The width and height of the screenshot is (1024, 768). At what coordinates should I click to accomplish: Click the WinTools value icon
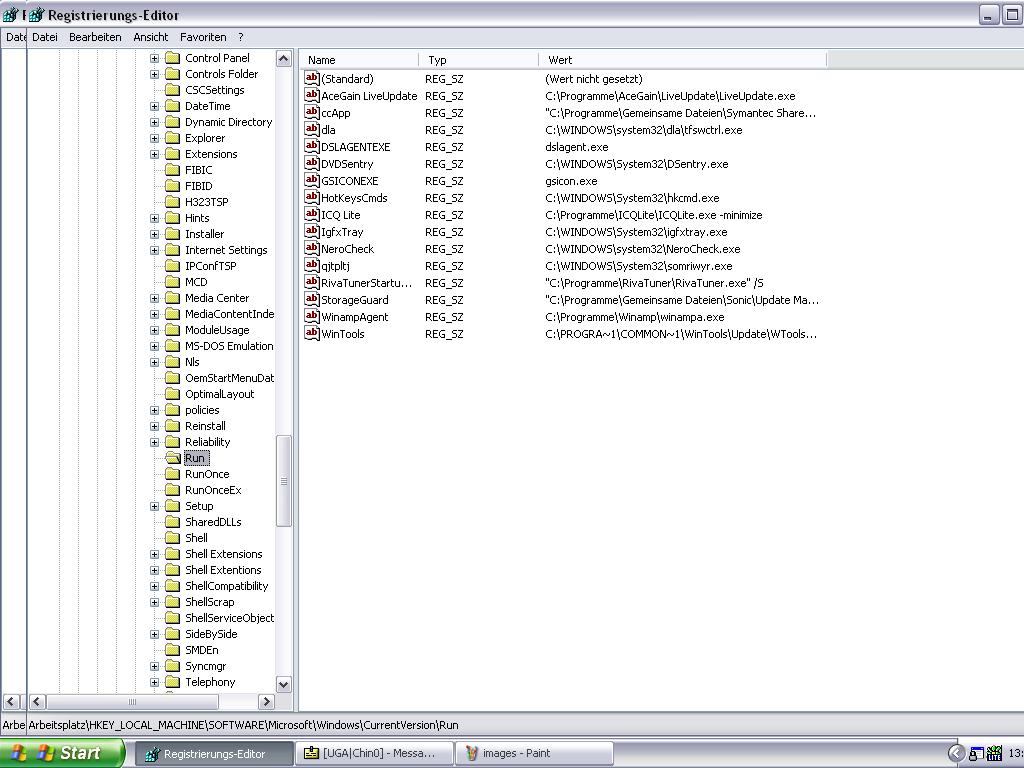[312, 333]
